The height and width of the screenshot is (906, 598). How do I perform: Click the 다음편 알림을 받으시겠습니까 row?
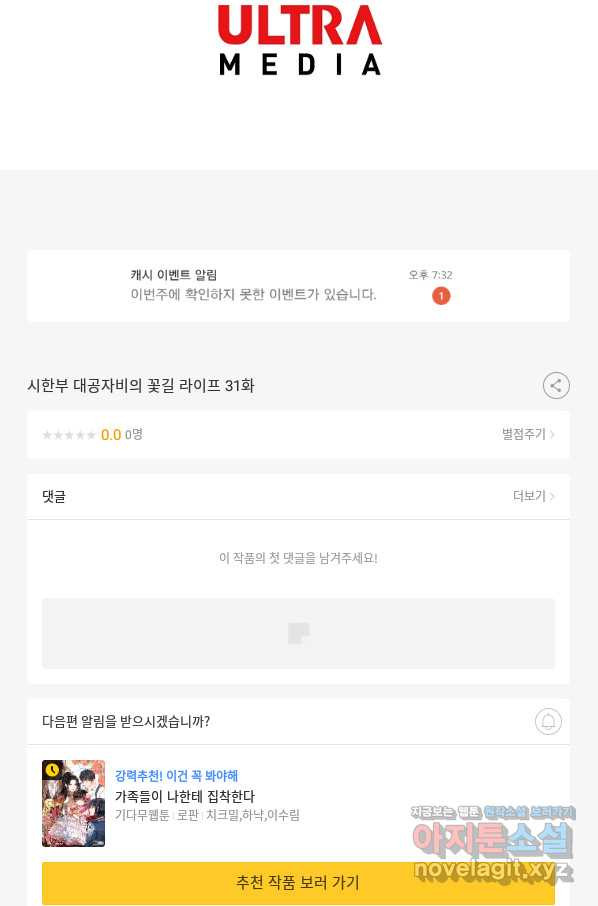tap(298, 721)
